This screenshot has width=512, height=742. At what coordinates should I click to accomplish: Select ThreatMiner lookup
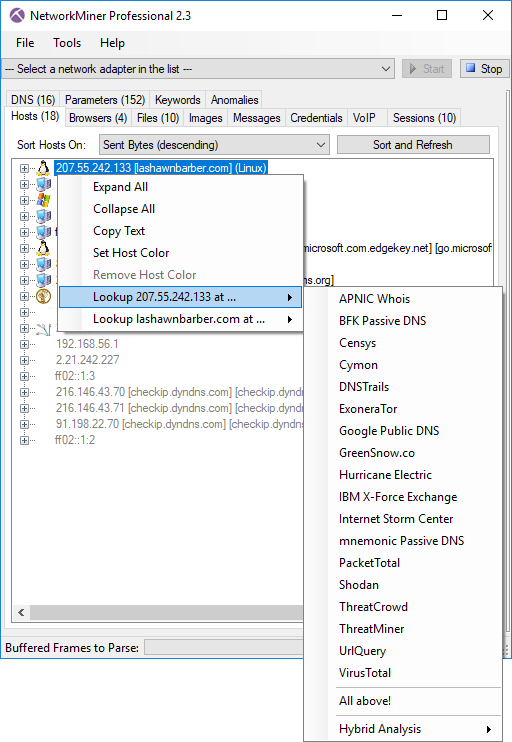point(403,629)
